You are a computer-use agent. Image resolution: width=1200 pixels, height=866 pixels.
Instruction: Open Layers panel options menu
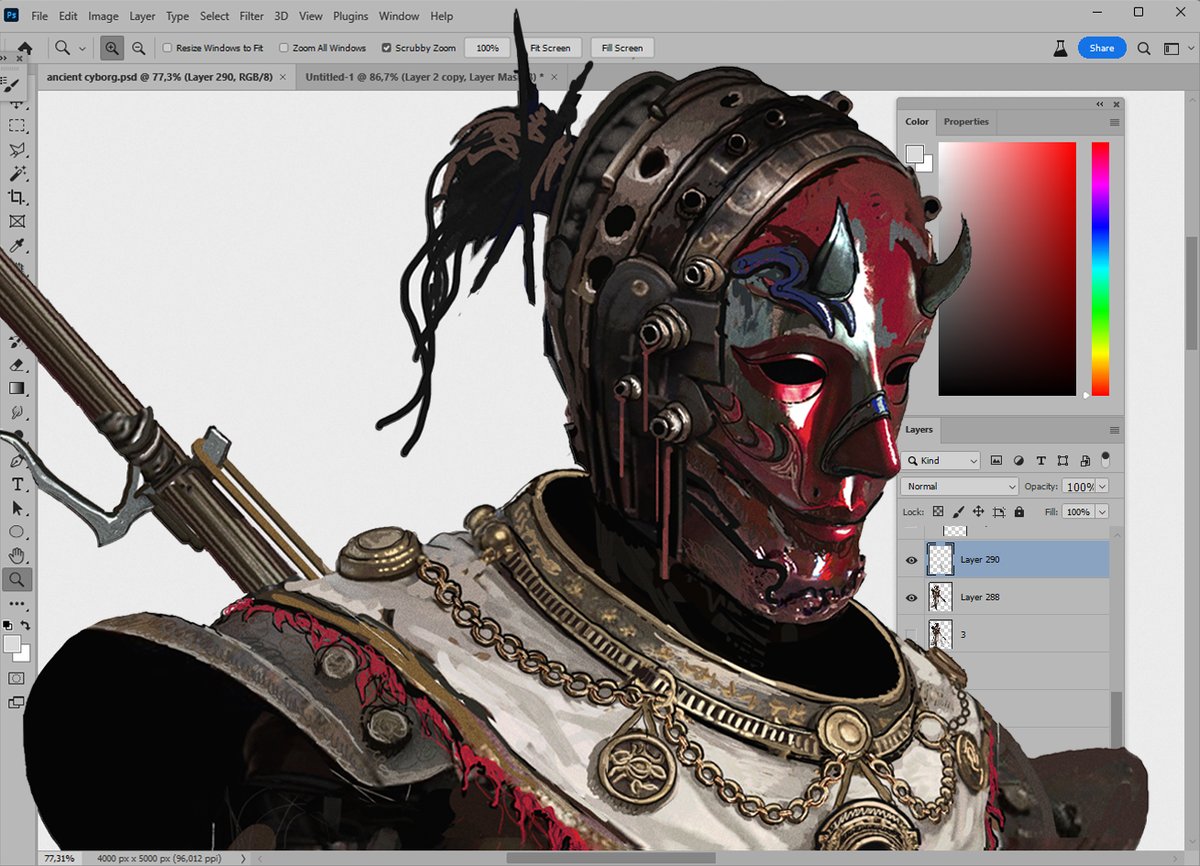pos(1114,430)
